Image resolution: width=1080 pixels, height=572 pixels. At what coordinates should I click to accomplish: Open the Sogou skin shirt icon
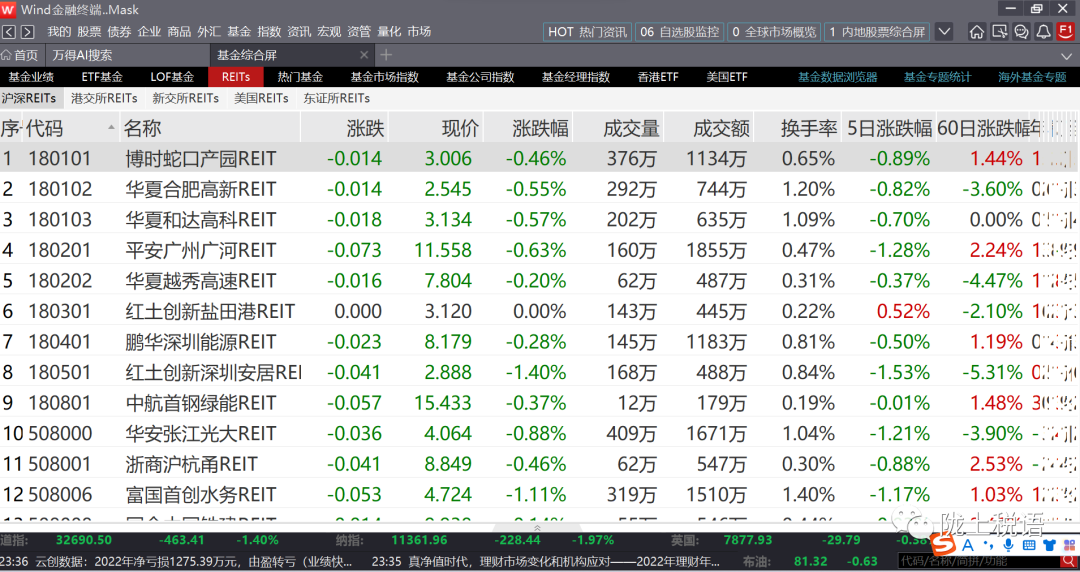coord(1049,545)
